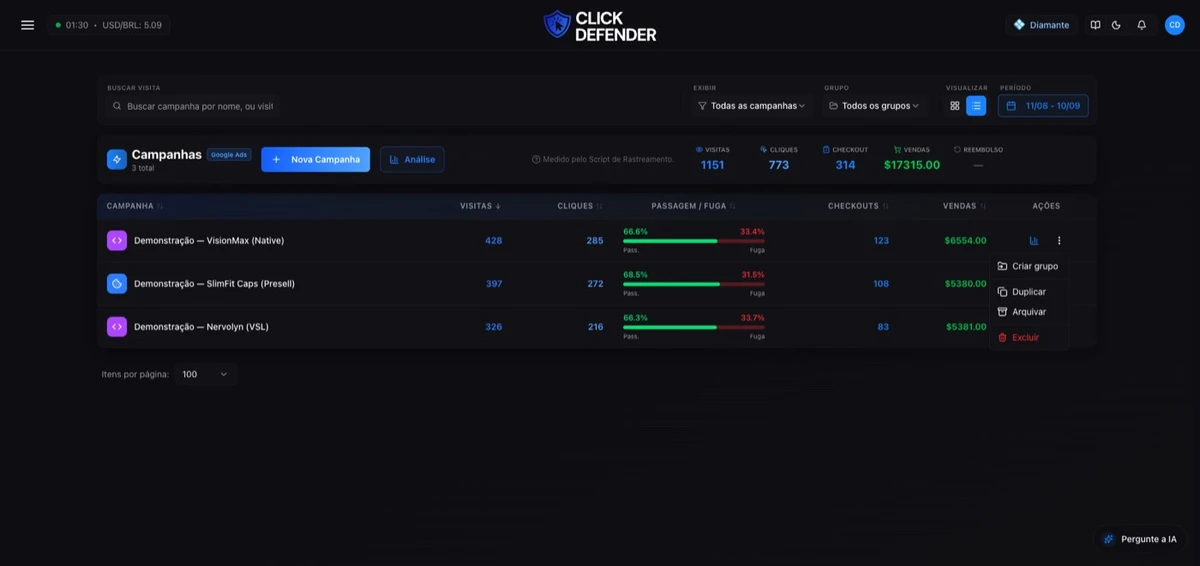Create a Nova Campanha
The height and width of the screenshot is (566, 1200).
(x=316, y=159)
